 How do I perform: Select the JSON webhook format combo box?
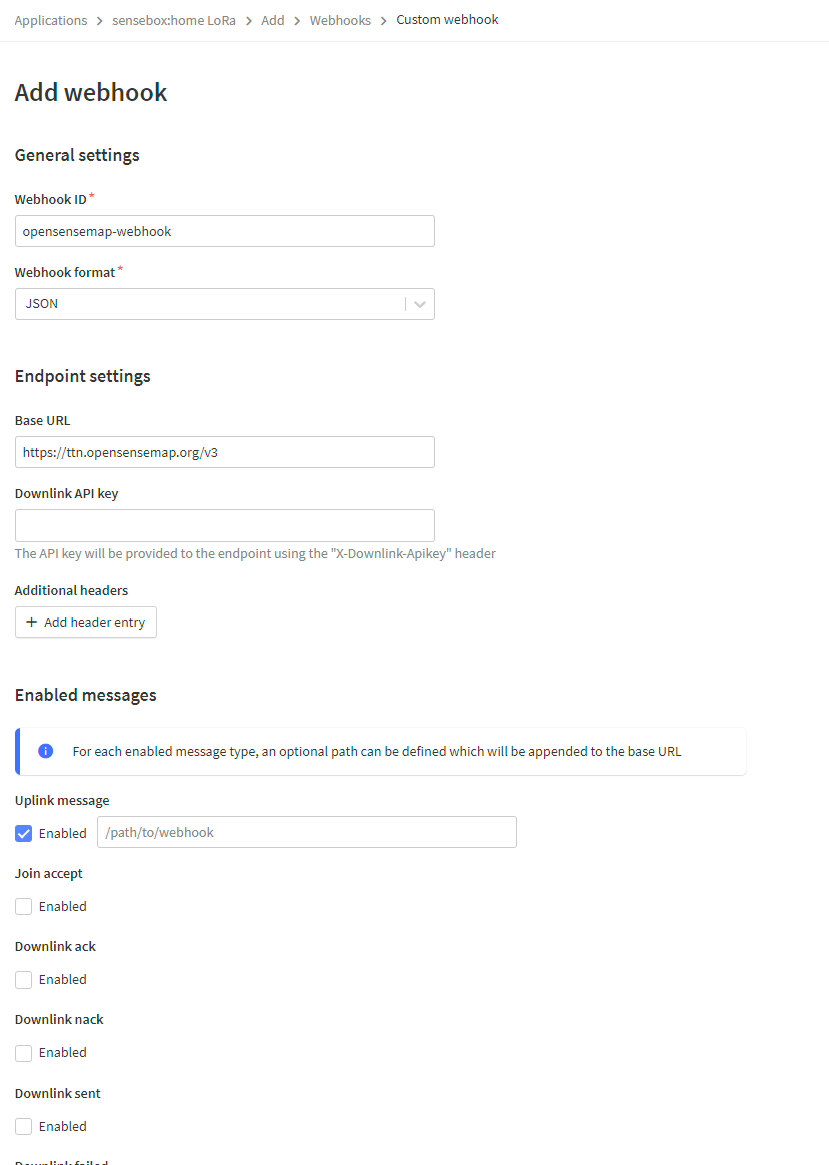(210, 304)
